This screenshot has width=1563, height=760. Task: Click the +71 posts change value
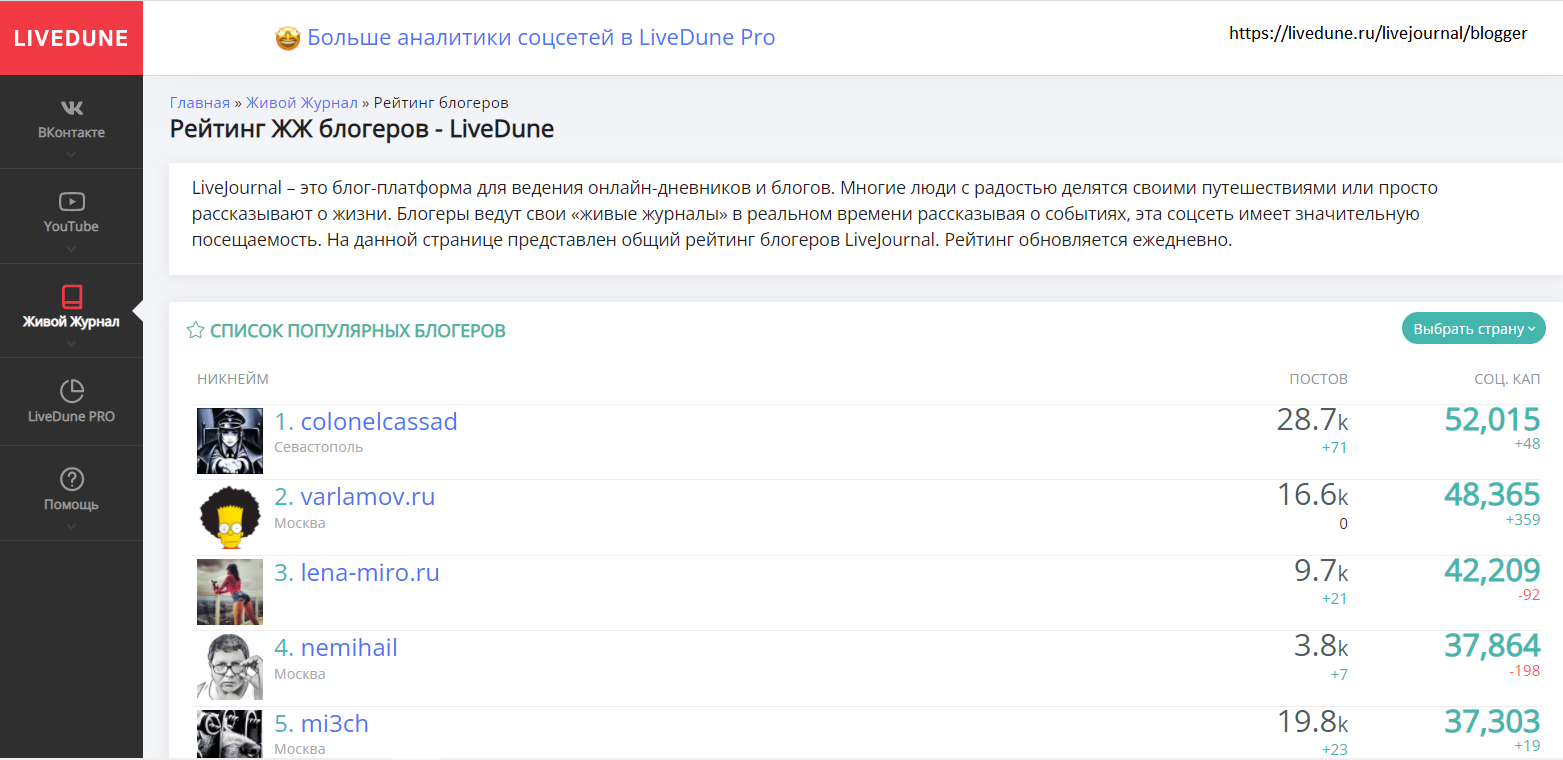1335,448
